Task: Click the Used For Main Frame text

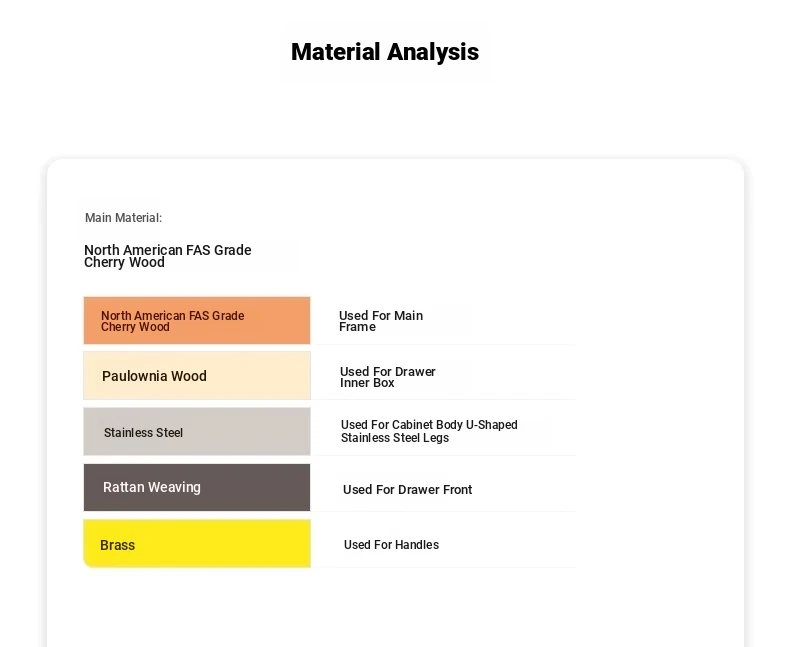Action: tap(381, 321)
